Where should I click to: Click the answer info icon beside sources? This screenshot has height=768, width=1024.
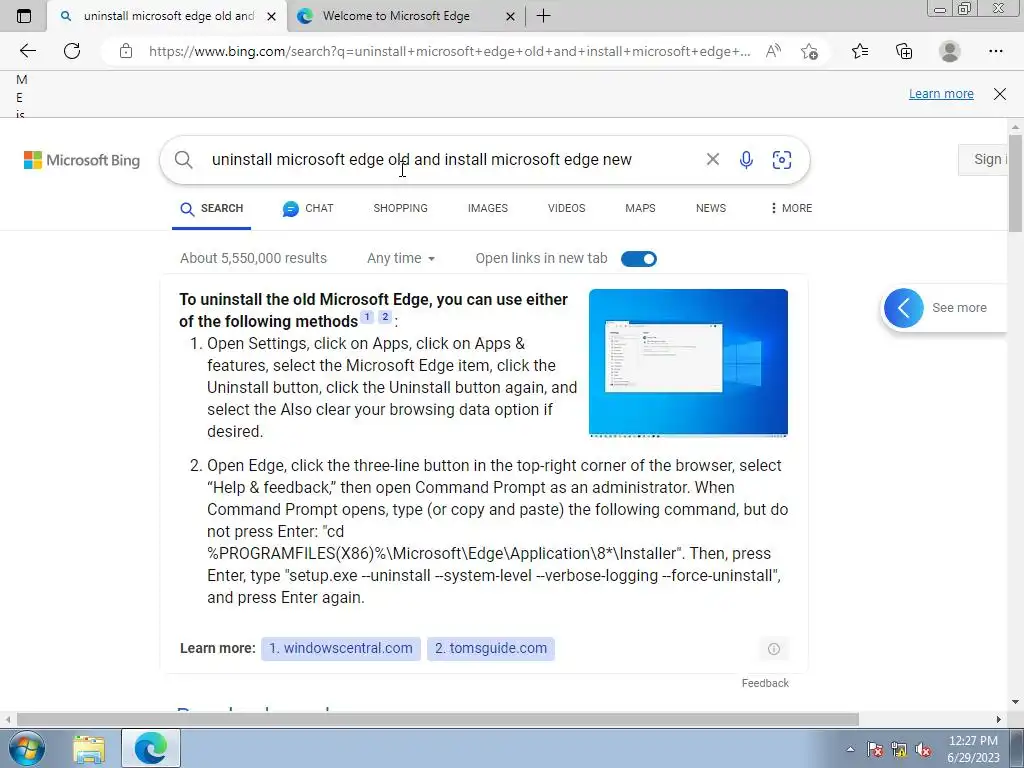(774, 648)
